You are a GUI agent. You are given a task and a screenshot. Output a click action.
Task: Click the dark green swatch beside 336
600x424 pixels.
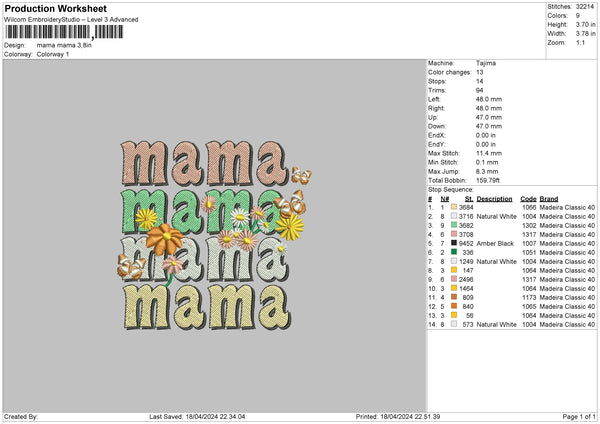pyautogui.click(x=454, y=252)
